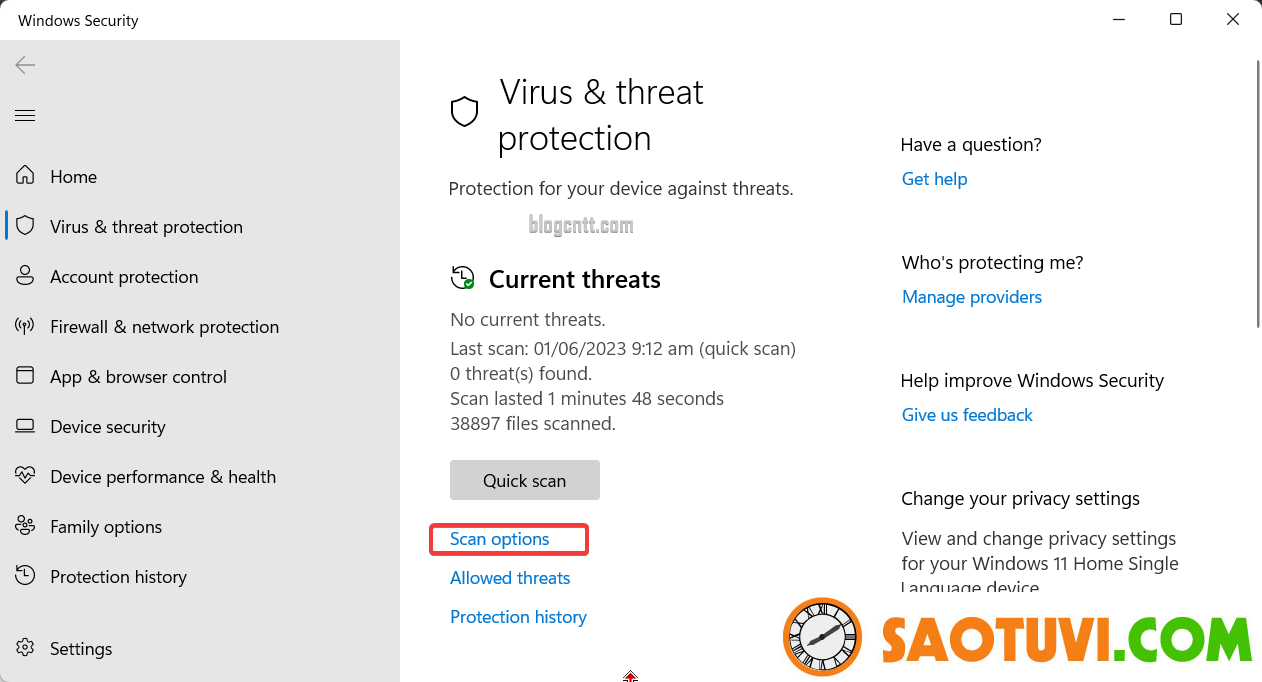Start a Quick scan
1262x682 pixels.
coord(525,480)
